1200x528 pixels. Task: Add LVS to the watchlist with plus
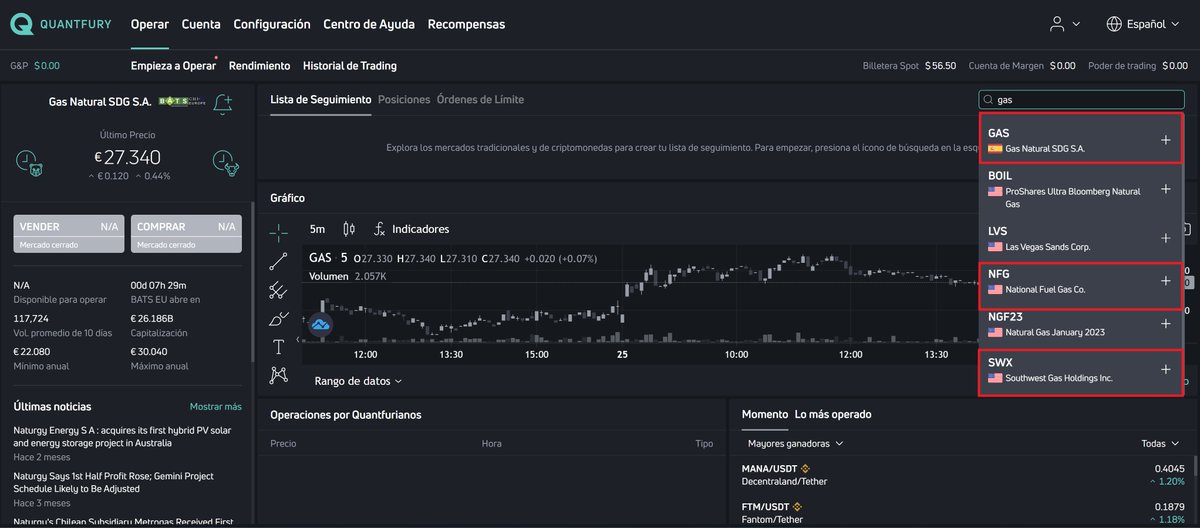click(x=1165, y=238)
